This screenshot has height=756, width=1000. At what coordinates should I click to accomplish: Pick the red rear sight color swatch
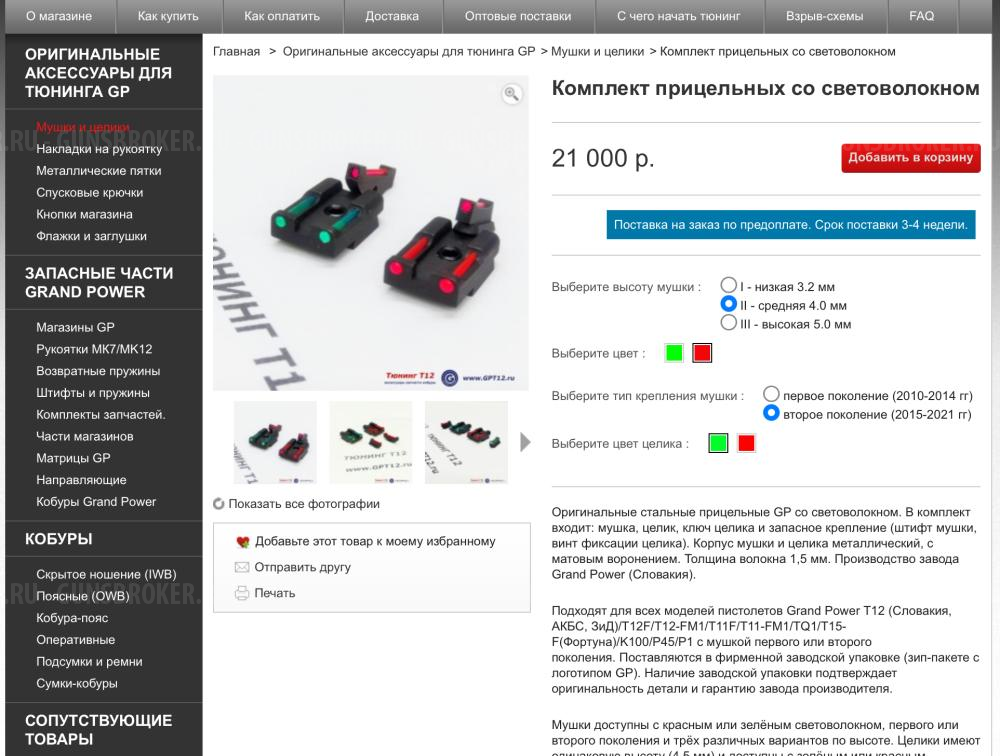pyautogui.click(x=746, y=443)
